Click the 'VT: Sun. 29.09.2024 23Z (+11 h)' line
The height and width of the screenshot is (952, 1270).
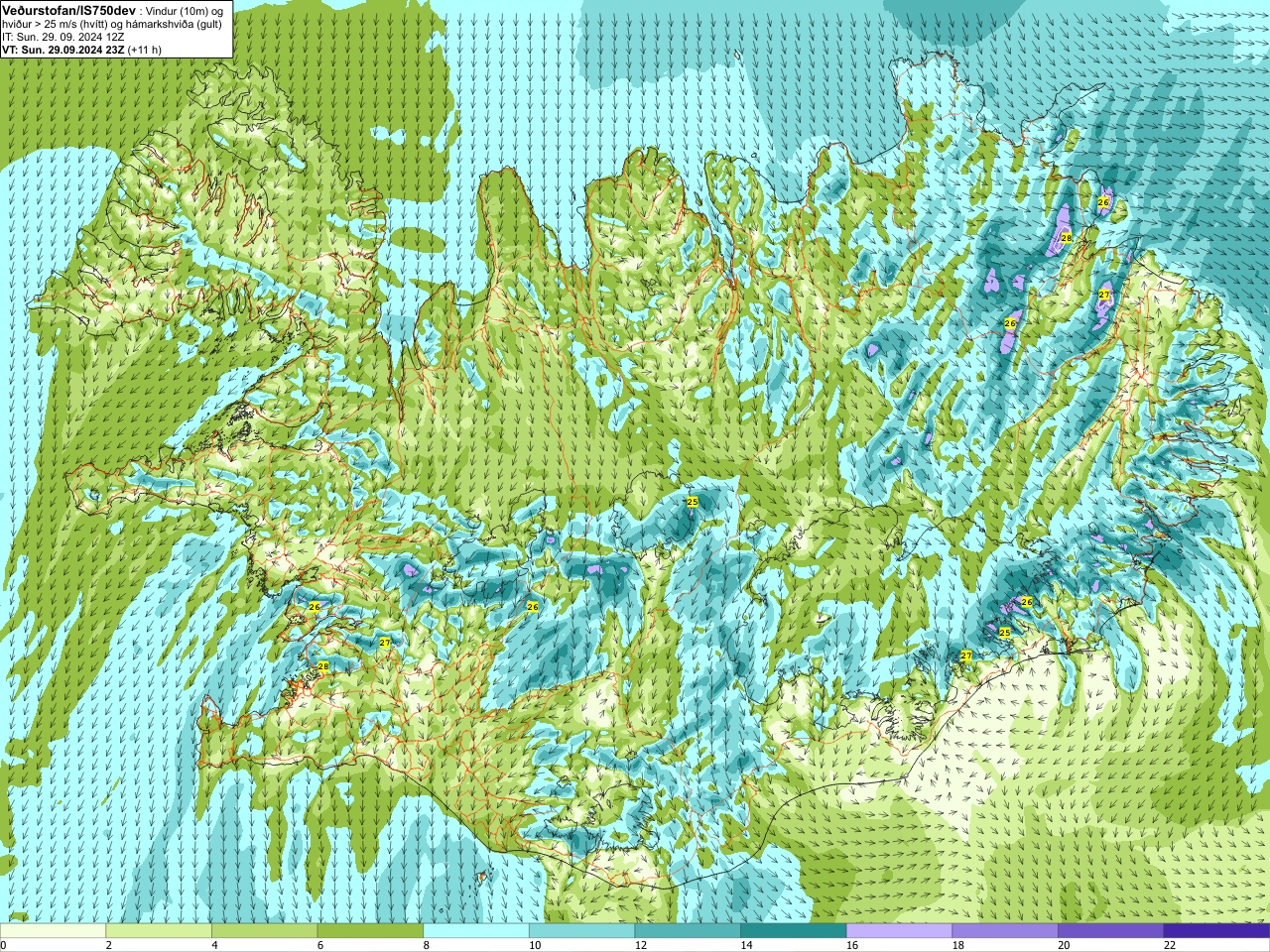click(81, 50)
